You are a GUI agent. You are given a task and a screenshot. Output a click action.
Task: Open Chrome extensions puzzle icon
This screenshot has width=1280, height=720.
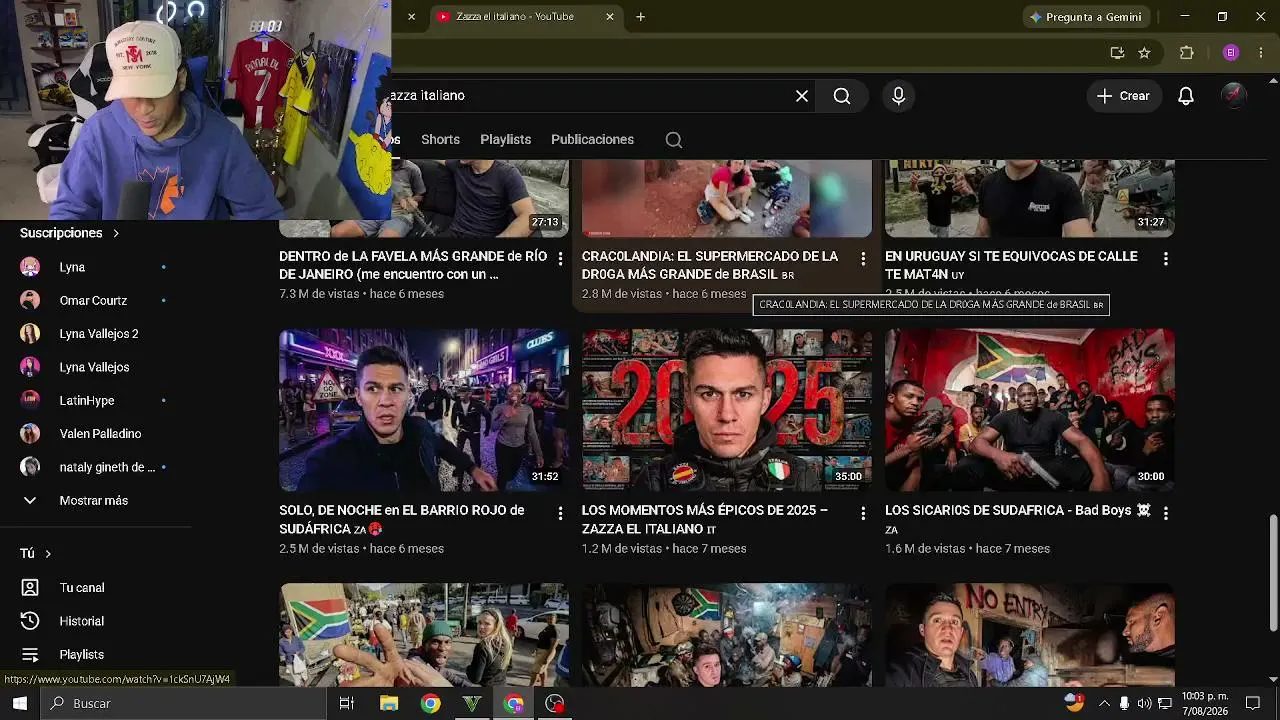coord(1187,53)
